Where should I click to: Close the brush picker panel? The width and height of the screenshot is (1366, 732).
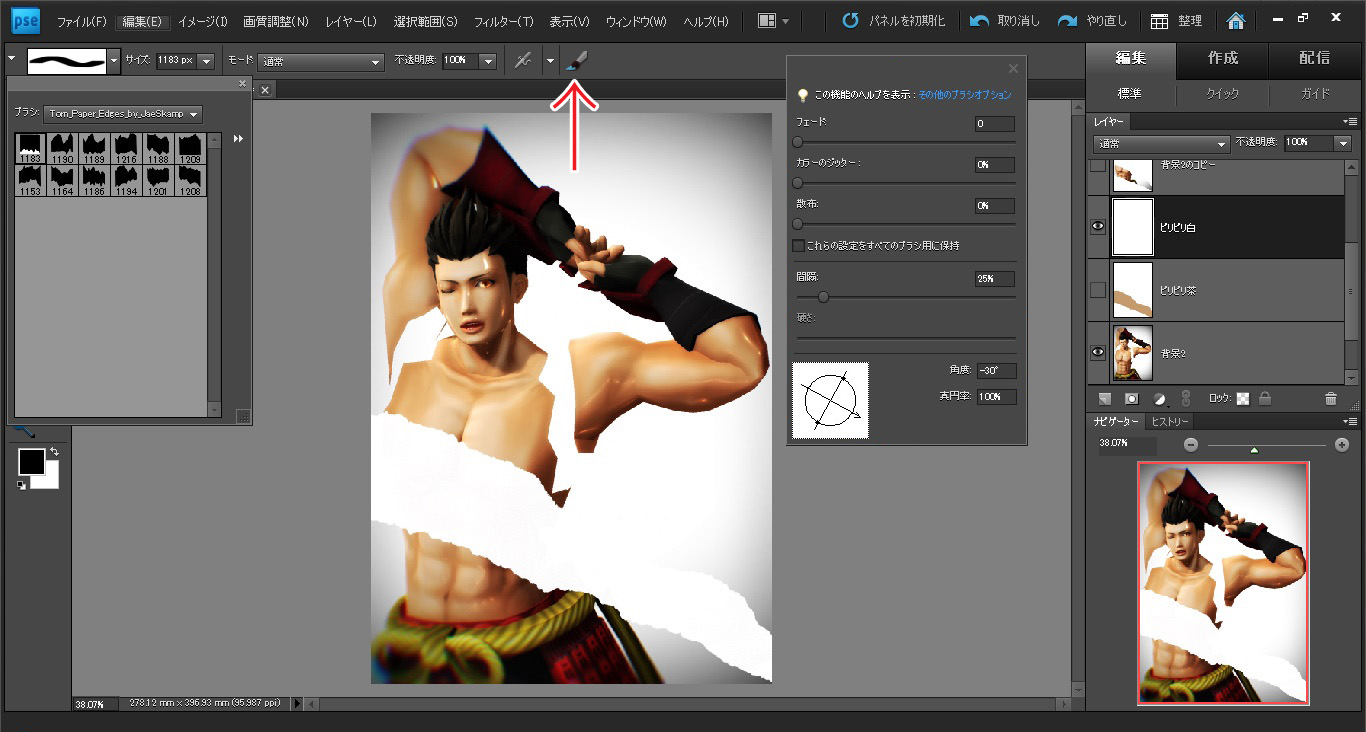242,84
